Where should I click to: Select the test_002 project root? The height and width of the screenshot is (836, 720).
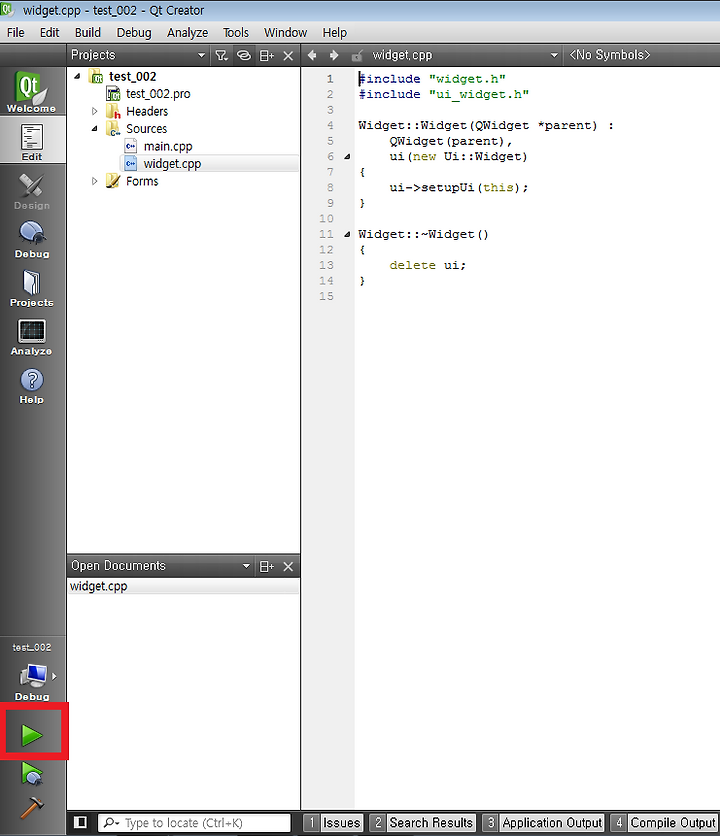133,76
